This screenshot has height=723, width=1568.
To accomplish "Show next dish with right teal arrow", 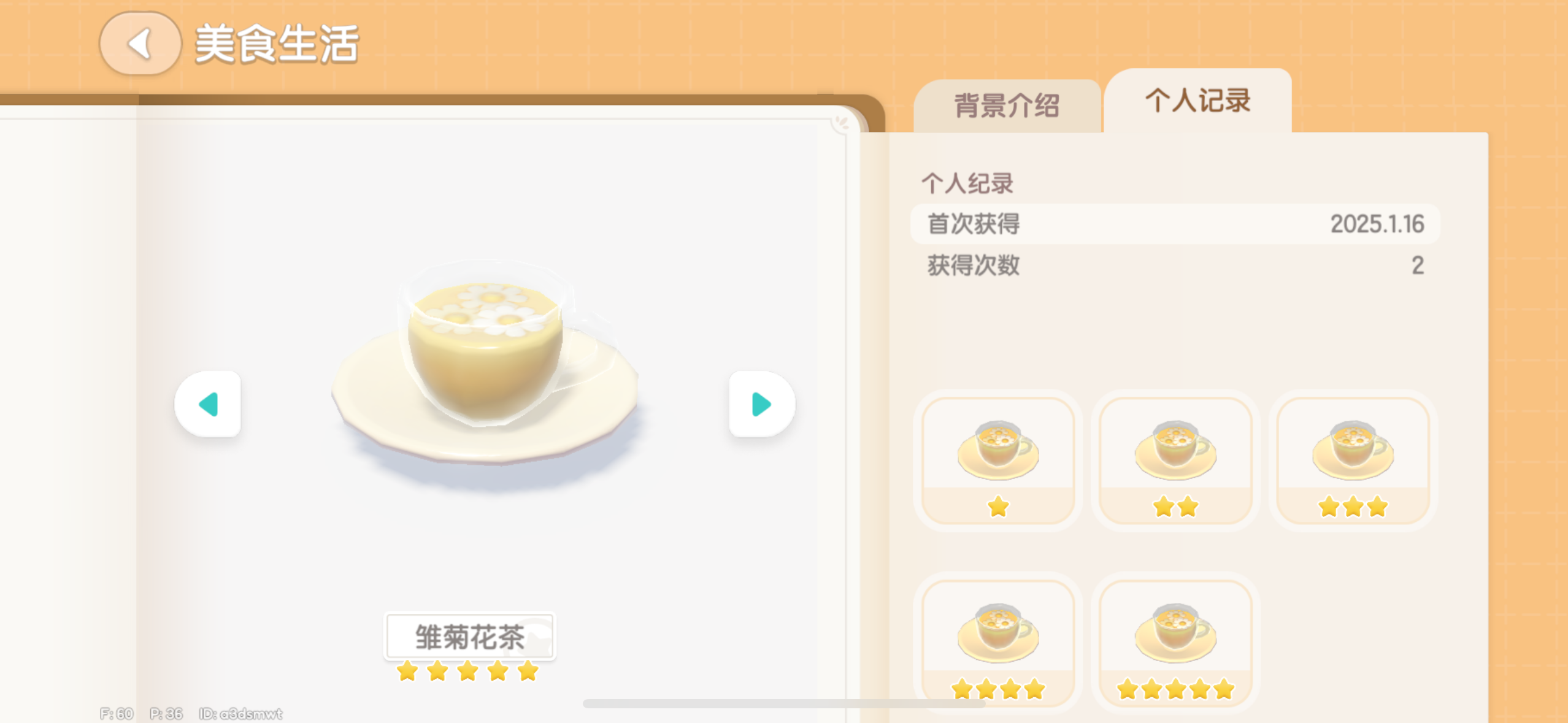I will (761, 404).
